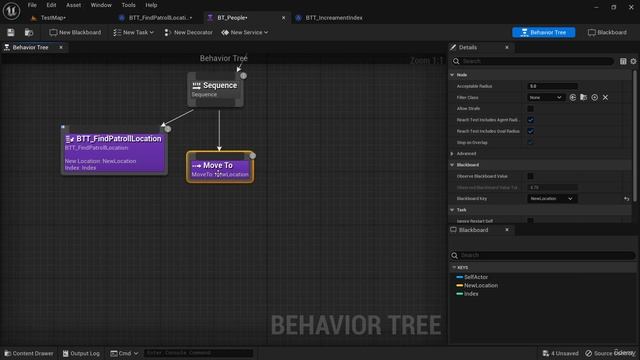640x360 pixels.
Task: Open Details panel settings gear
Action: pyautogui.click(x=633, y=61)
